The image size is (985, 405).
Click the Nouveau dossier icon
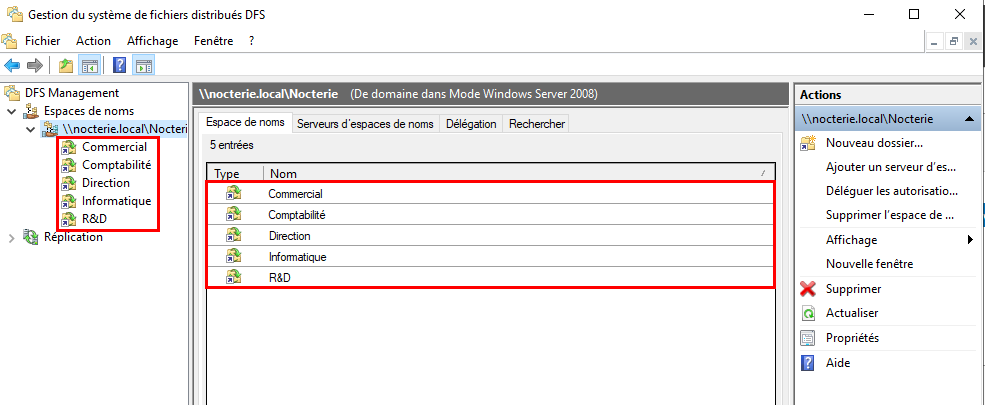(x=809, y=143)
